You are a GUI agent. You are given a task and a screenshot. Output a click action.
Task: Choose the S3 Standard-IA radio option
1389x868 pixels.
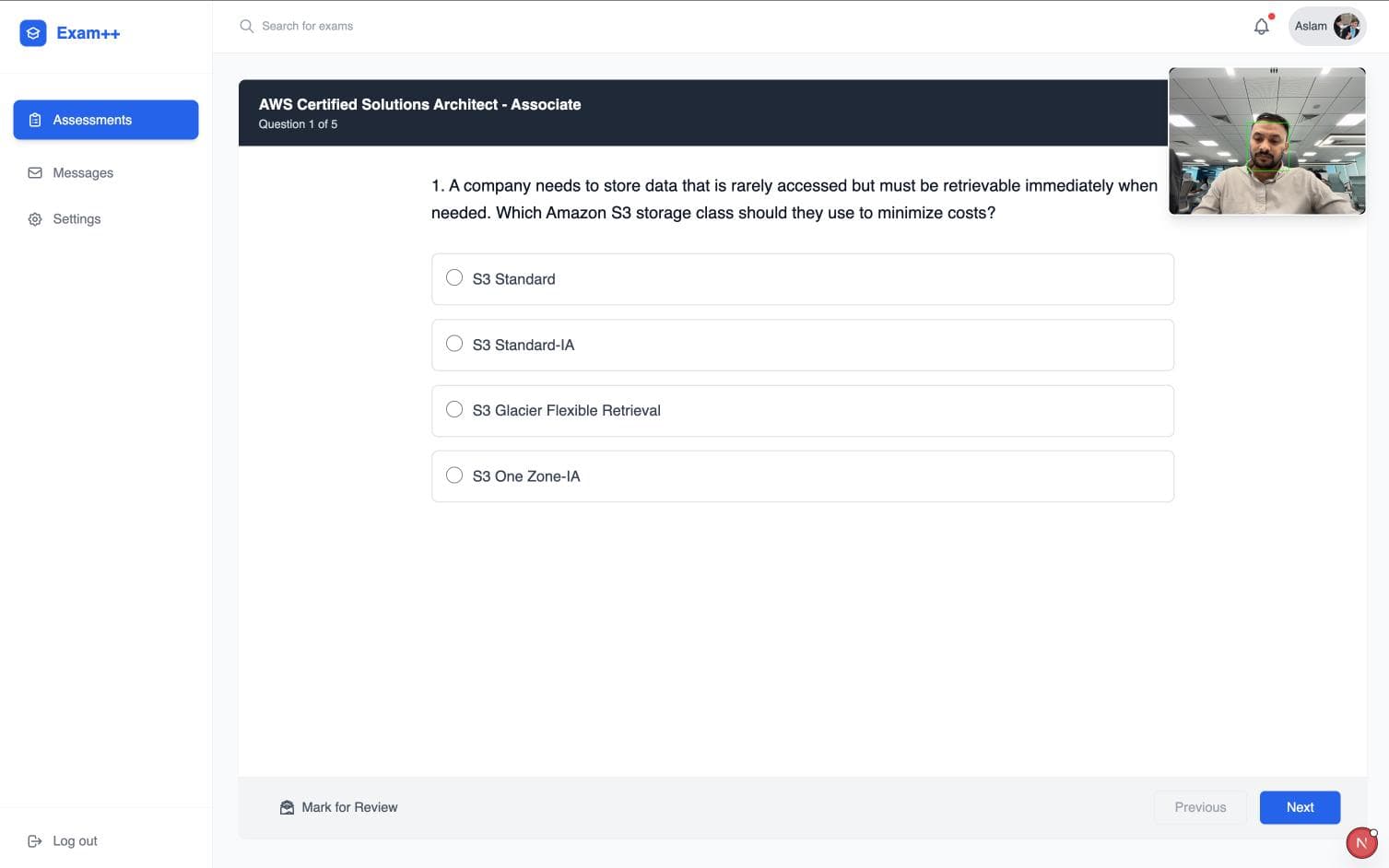[454, 344]
